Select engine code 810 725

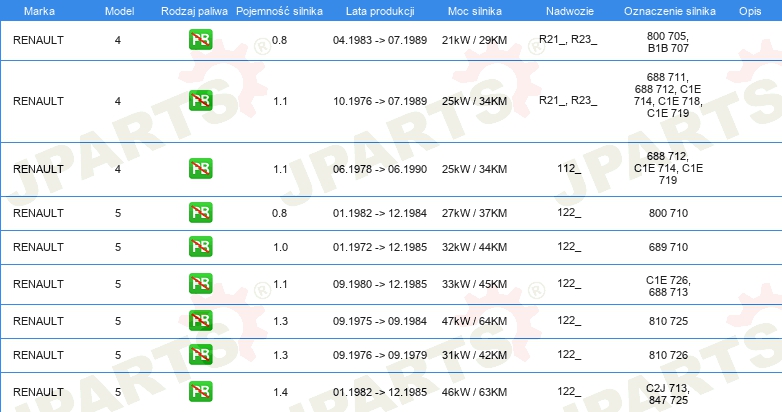tap(668, 321)
